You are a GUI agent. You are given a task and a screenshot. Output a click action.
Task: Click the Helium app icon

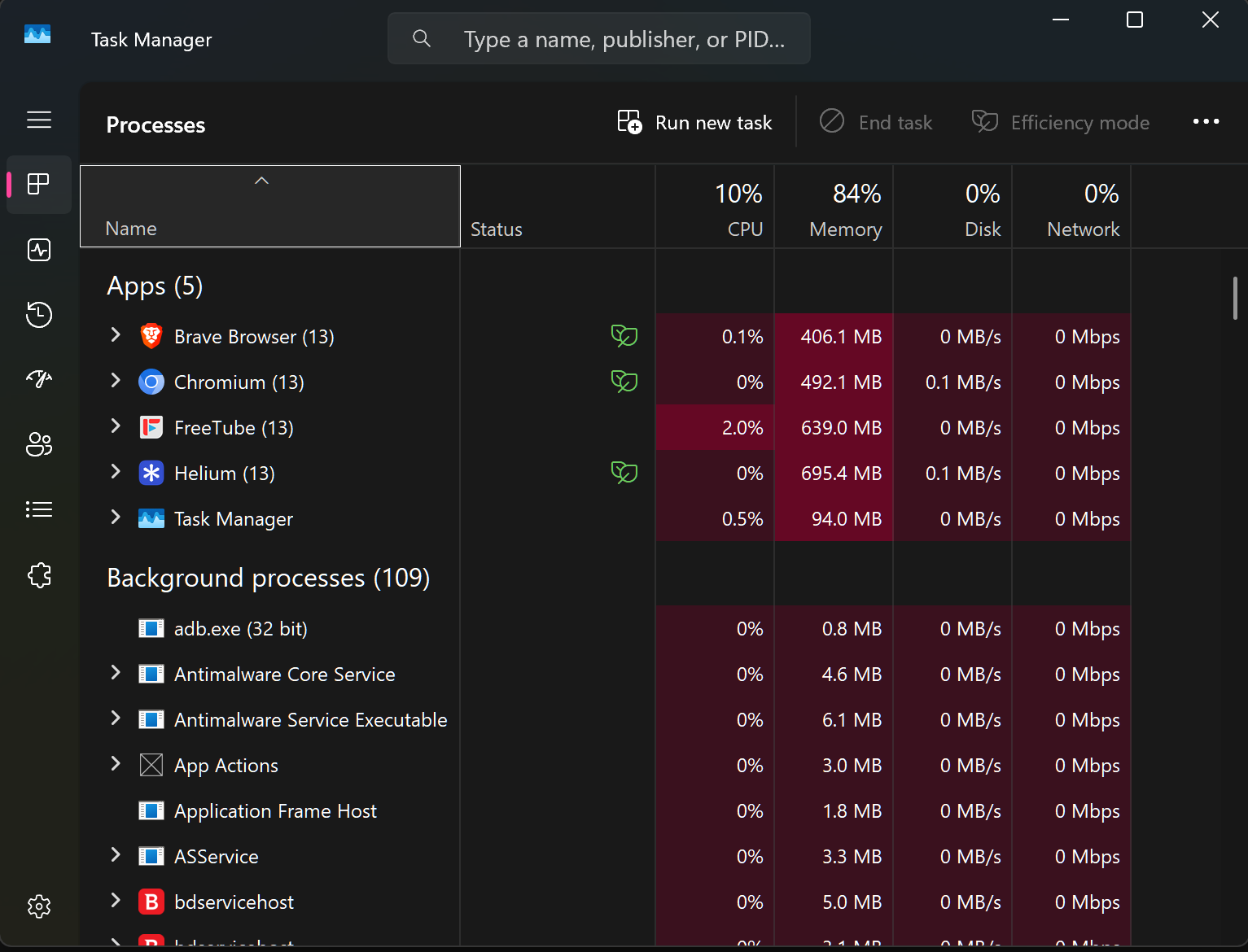[x=151, y=473]
